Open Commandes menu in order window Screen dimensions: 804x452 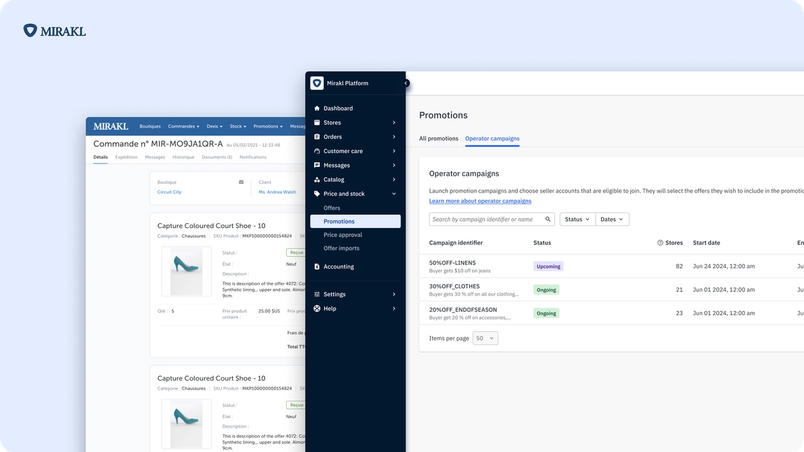click(x=184, y=126)
